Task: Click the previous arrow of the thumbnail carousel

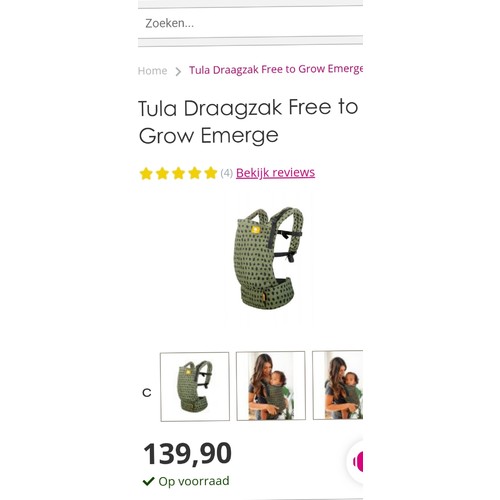Action: 147,393
